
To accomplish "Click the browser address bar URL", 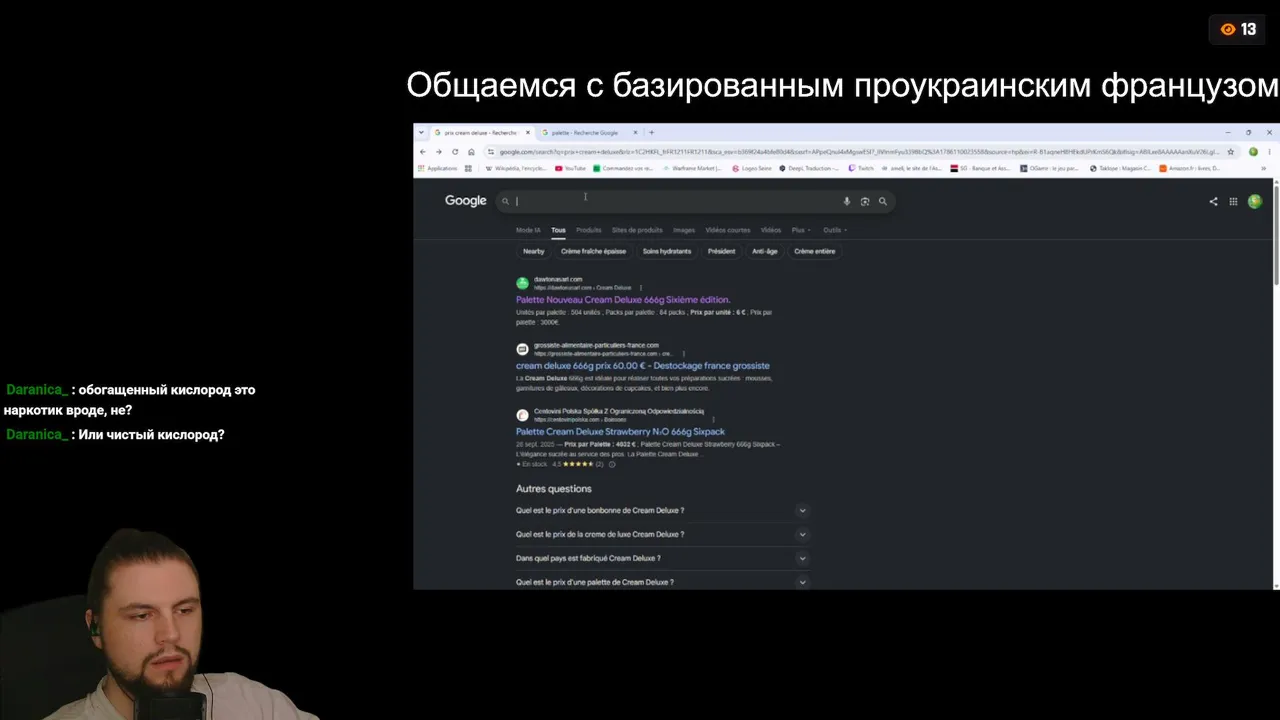I will coord(858,152).
